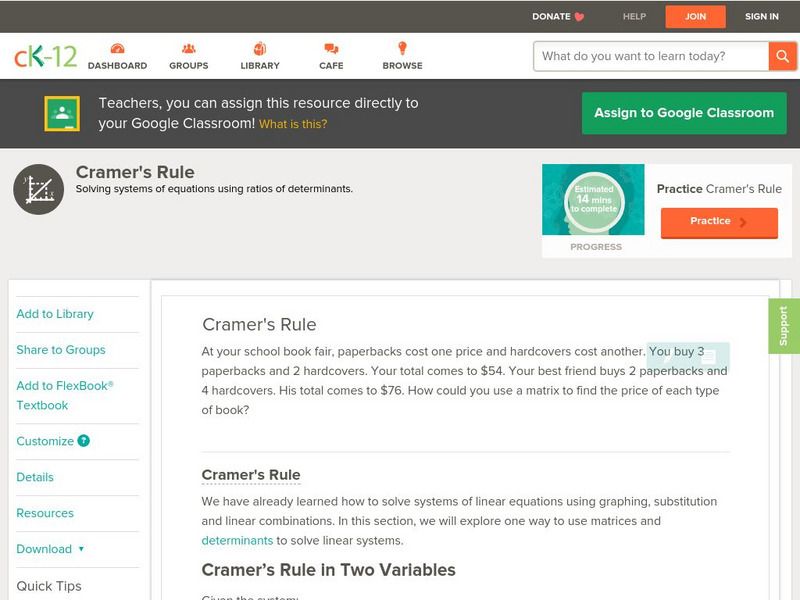Open the Resources sidebar link
The image size is (800, 600).
pyautogui.click(x=45, y=513)
